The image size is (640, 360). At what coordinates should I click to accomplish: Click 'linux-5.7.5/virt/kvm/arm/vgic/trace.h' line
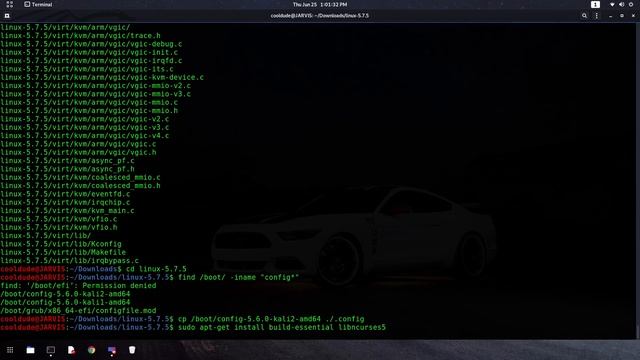coord(80,36)
